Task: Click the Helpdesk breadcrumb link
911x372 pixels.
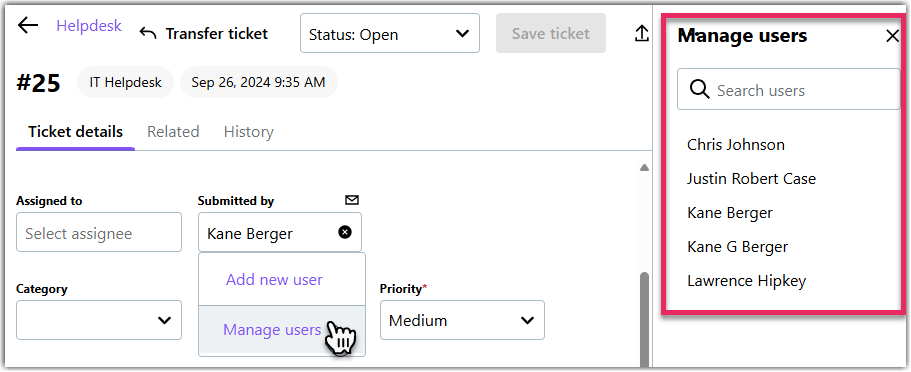Action: pyautogui.click(x=89, y=26)
